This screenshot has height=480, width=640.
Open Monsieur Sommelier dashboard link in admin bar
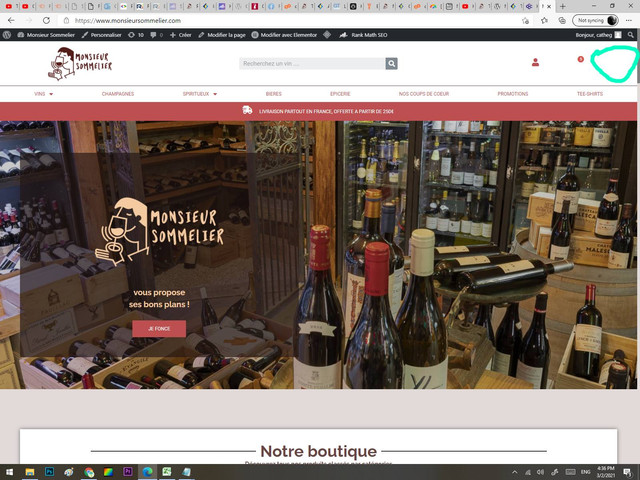(46, 35)
